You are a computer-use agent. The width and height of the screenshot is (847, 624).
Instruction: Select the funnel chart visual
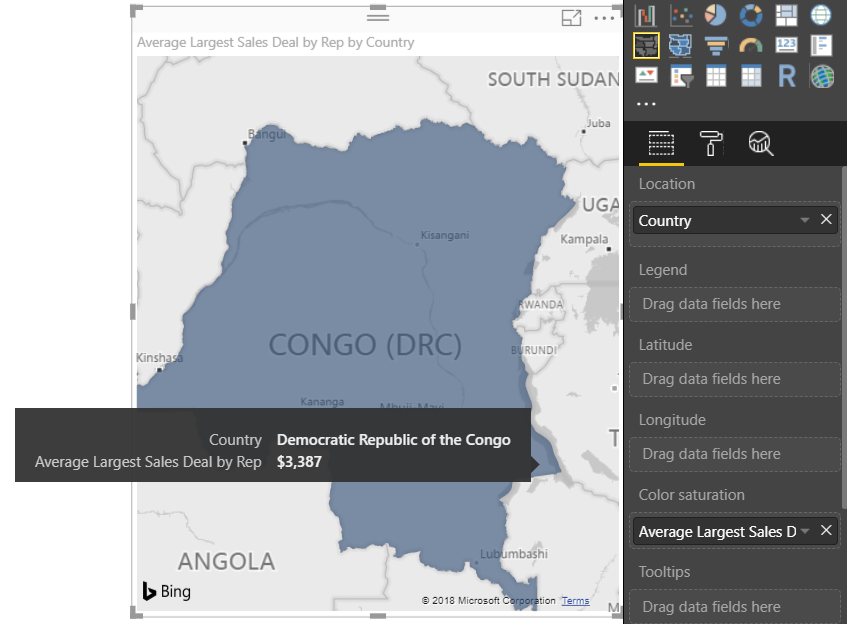point(716,45)
